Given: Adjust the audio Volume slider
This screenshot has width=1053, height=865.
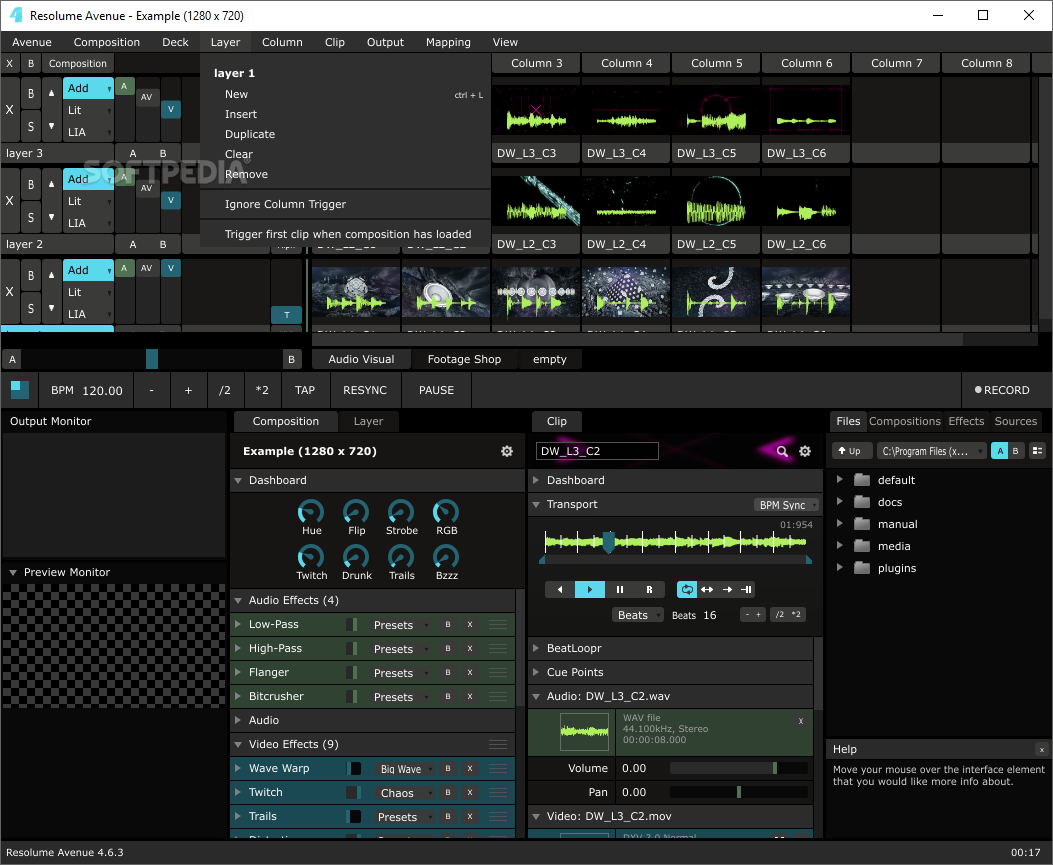Looking at the screenshot, I should tap(739, 768).
